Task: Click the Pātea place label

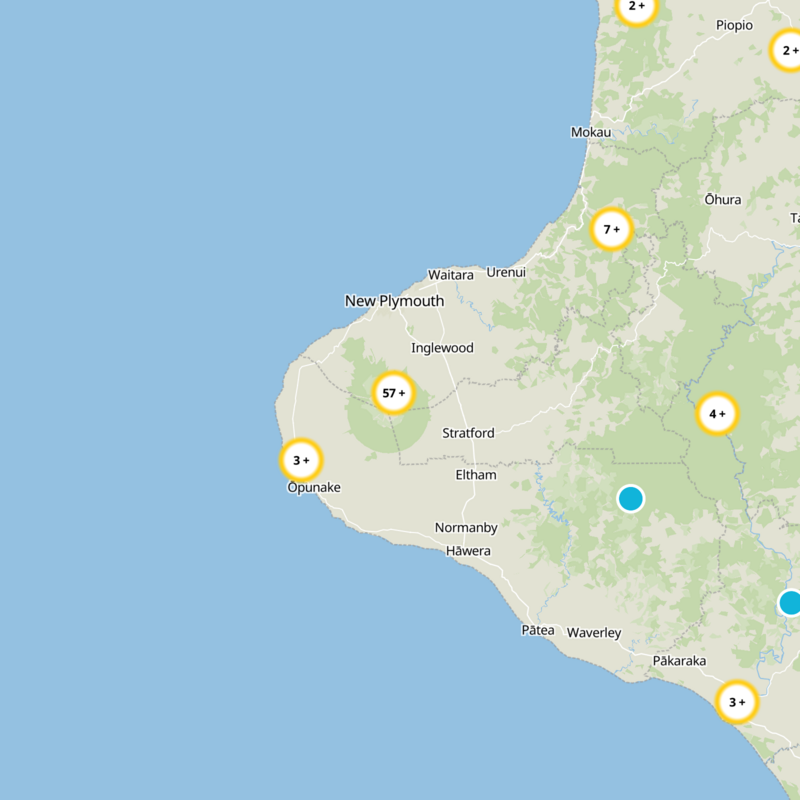Action: click(x=538, y=630)
